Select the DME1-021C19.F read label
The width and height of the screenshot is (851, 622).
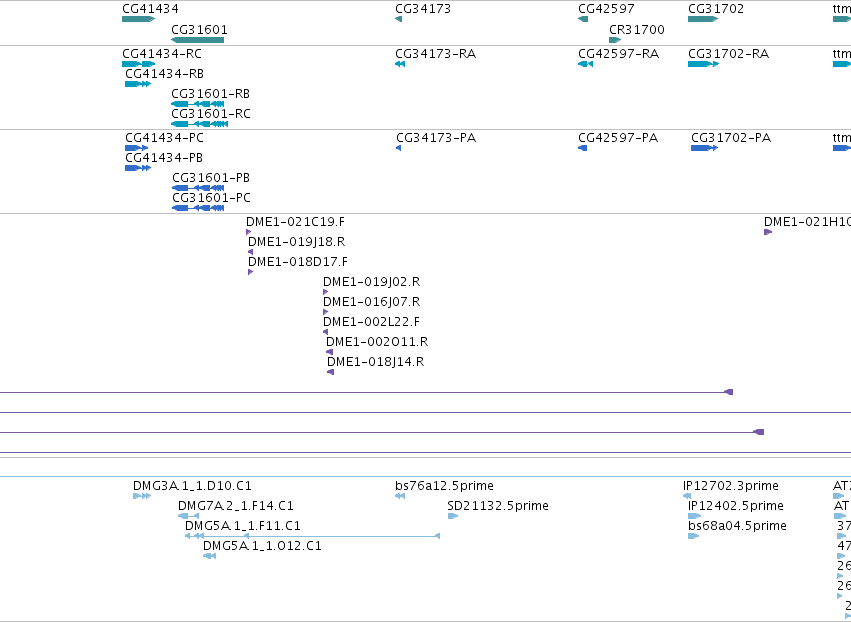tap(295, 222)
